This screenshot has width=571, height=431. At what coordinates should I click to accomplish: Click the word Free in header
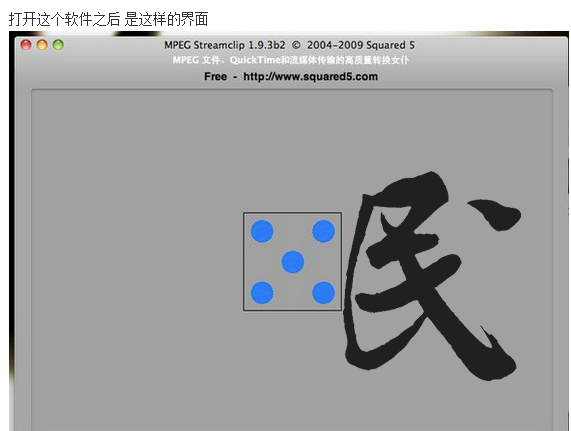[215, 76]
